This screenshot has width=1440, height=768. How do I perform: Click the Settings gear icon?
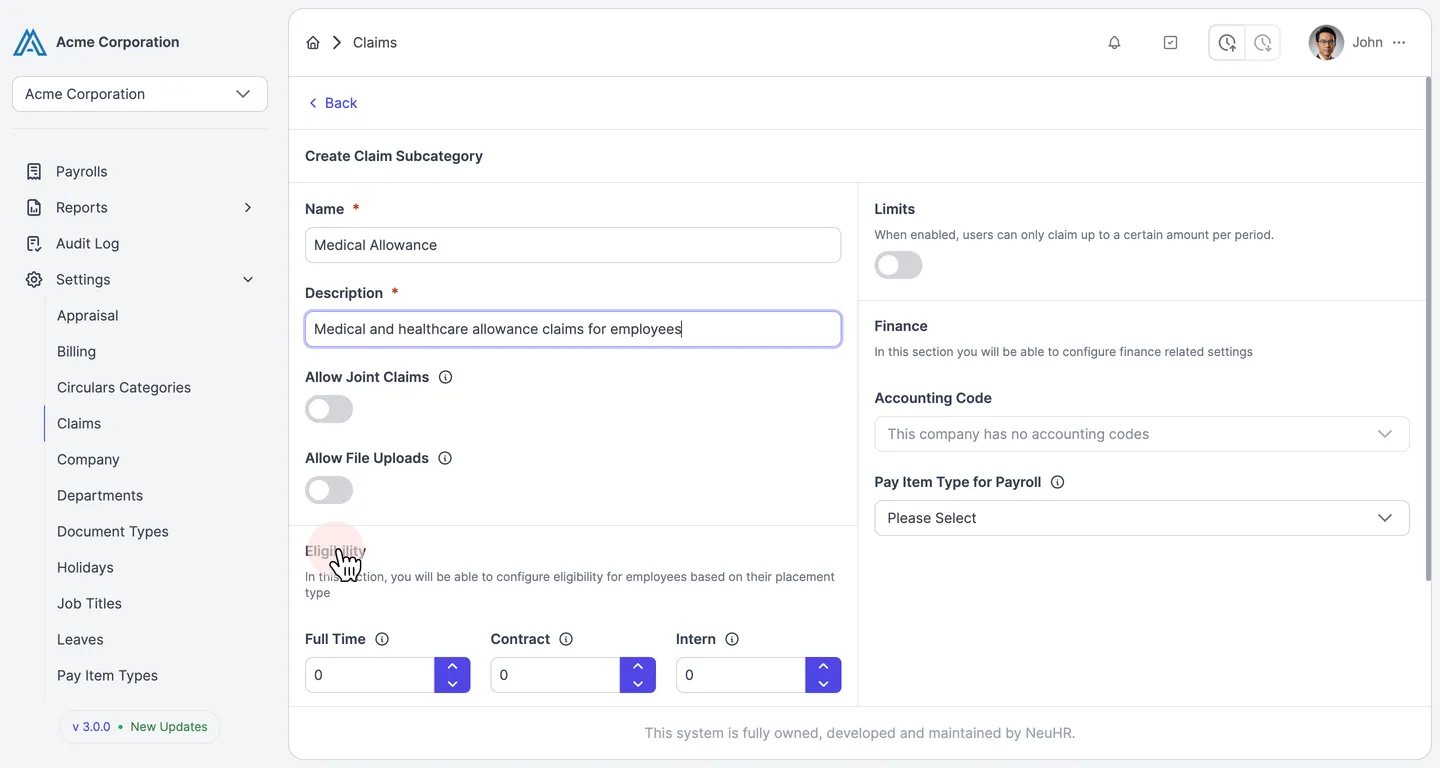[x=34, y=279]
